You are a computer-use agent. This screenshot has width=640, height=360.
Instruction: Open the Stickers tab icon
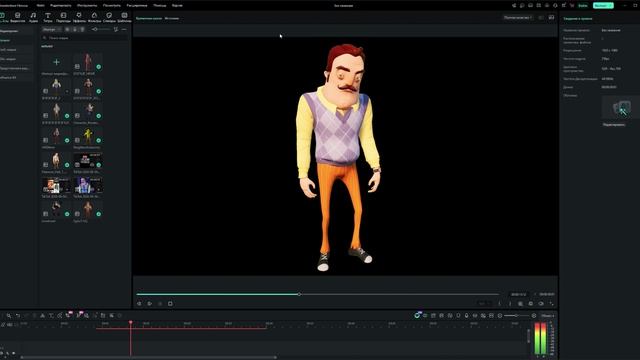(109, 17)
